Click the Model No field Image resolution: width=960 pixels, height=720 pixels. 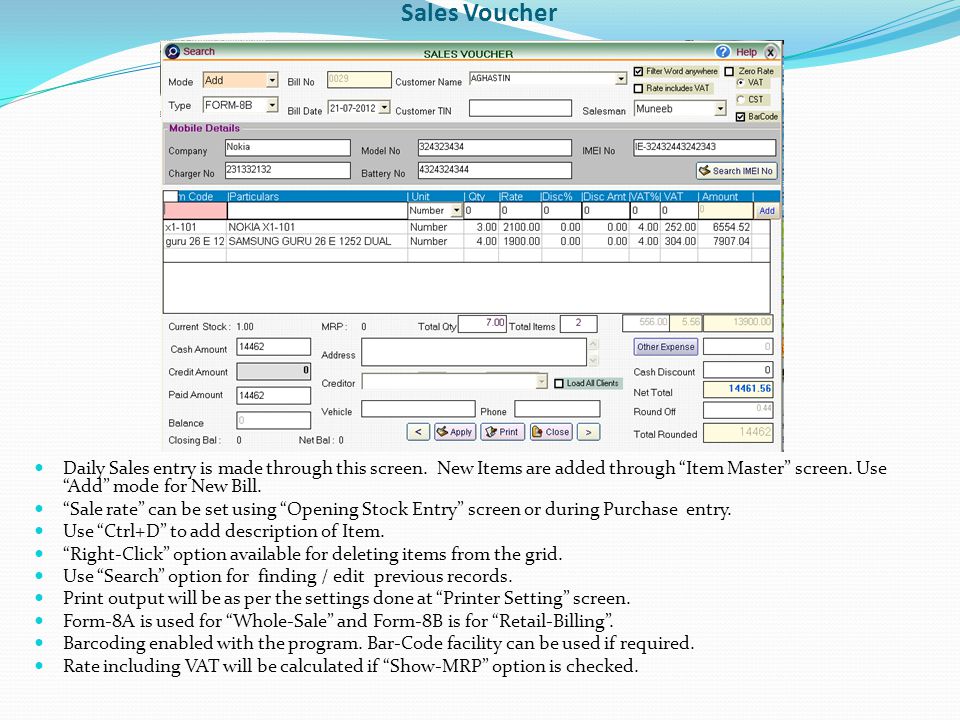pos(495,148)
